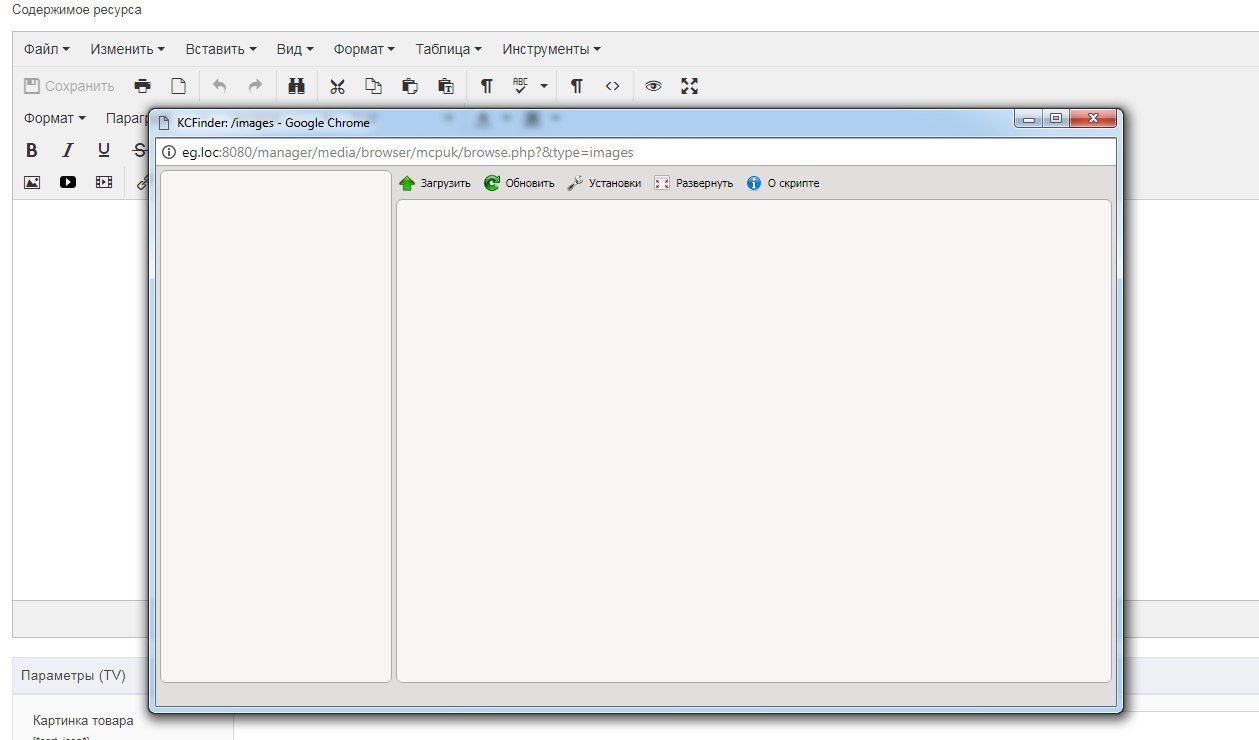Open the Изменить menu
The image size is (1259, 740).
tap(127, 49)
